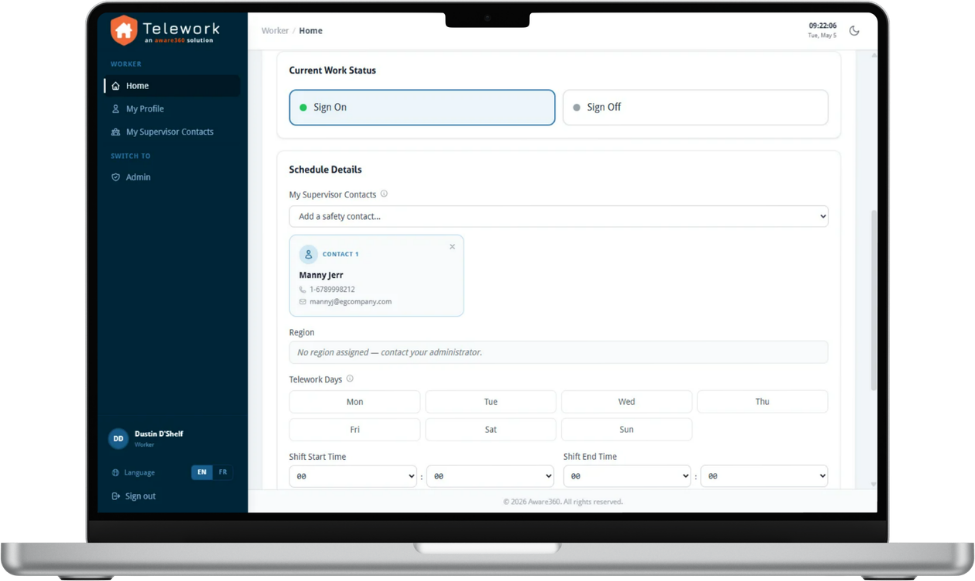
Task: Click the Telework house logo icon
Action: point(124,30)
